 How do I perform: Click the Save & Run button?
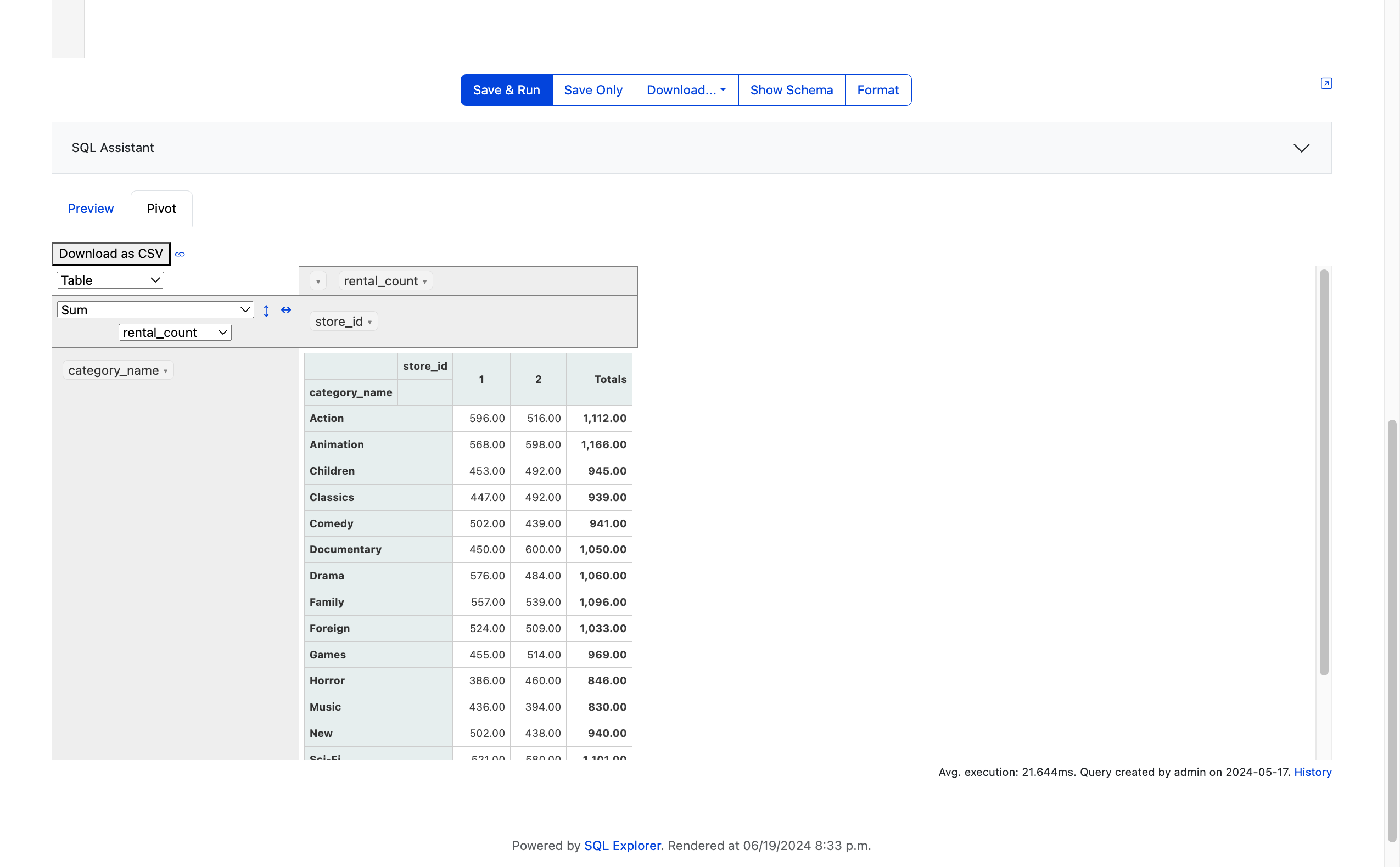click(x=506, y=89)
